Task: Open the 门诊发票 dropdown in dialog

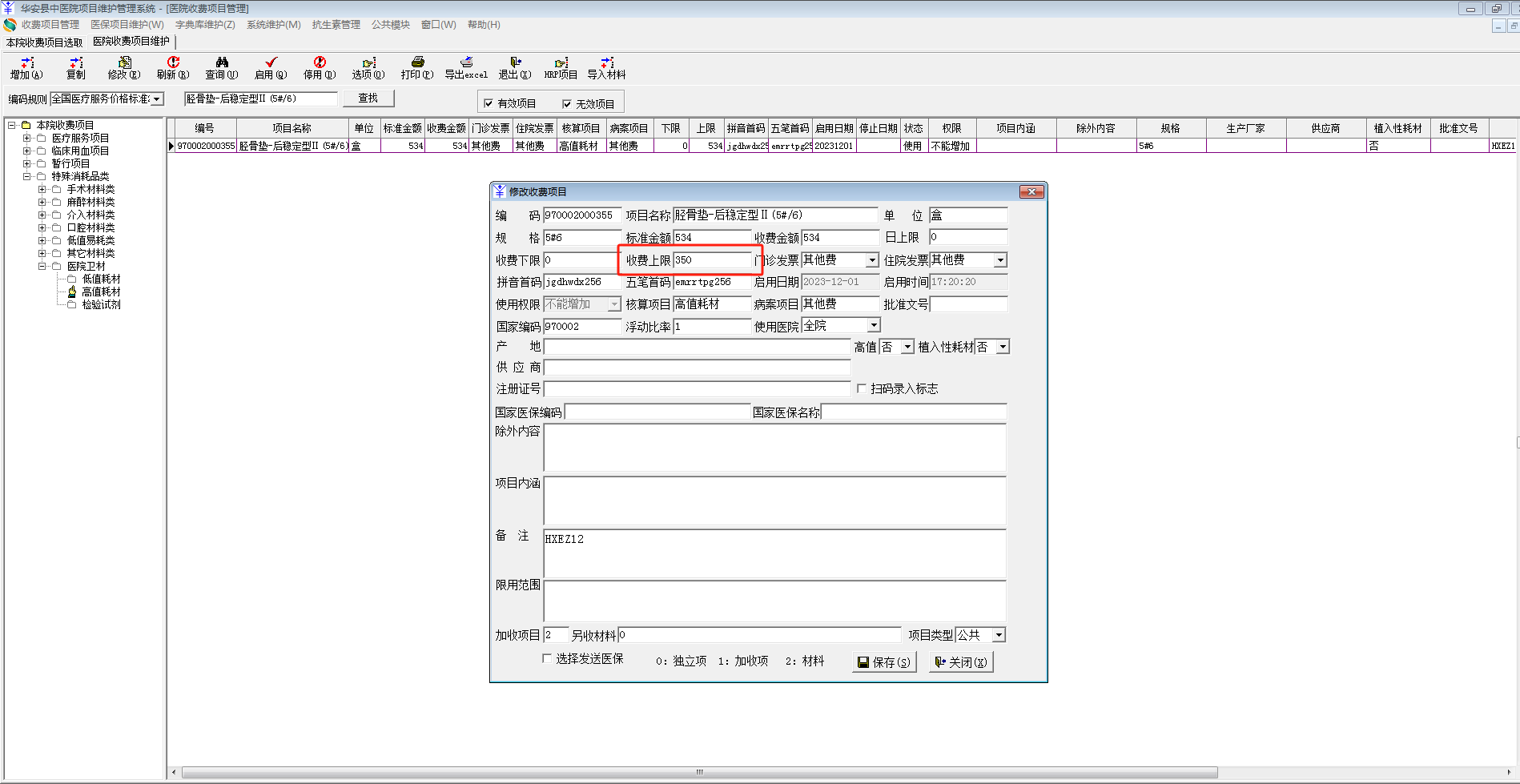Action: [x=873, y=260]
